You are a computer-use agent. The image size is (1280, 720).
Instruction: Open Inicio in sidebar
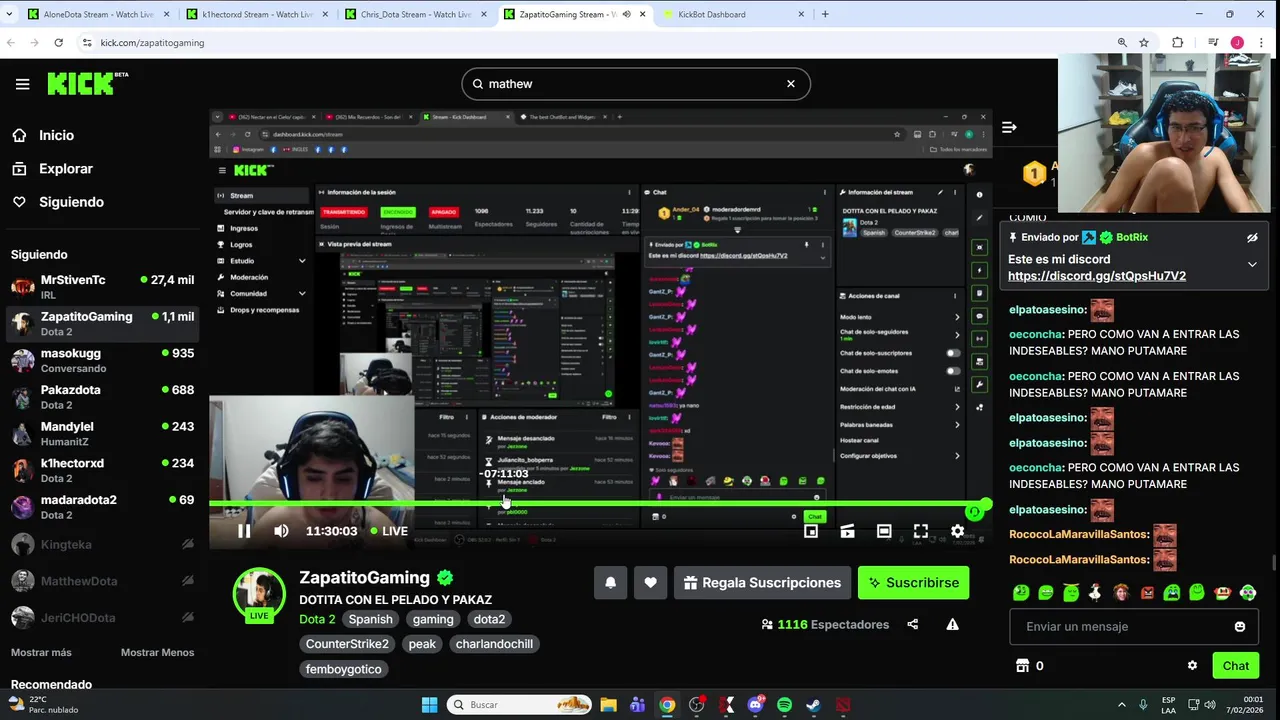(56, 135)
